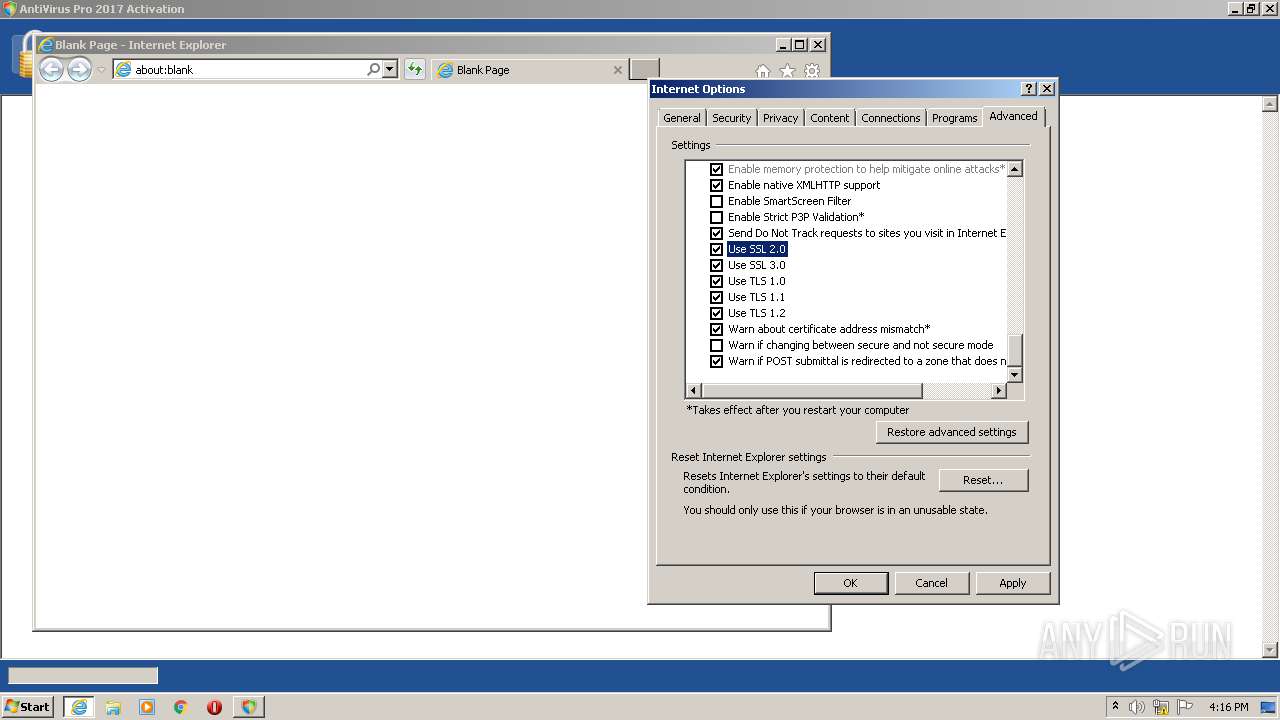1280x720 pixels.
Task: Click the 4:16 PM taskbar clock
Action: coord(1228,707)
